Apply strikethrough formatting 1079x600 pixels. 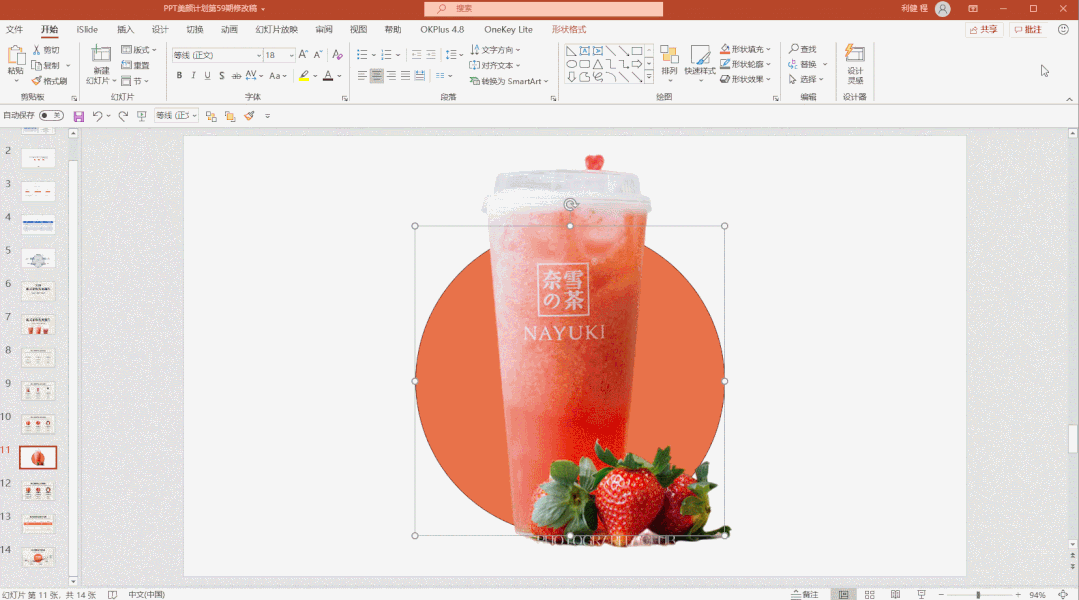click(x=236, y=76)
